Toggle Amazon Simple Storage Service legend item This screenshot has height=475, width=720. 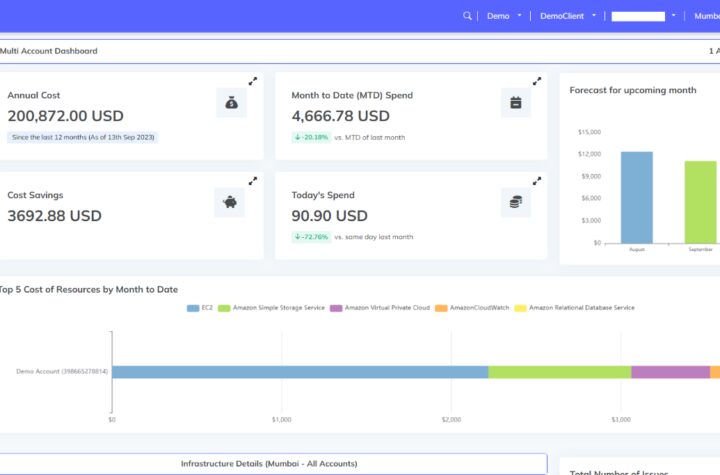click(x=271, y=308)
